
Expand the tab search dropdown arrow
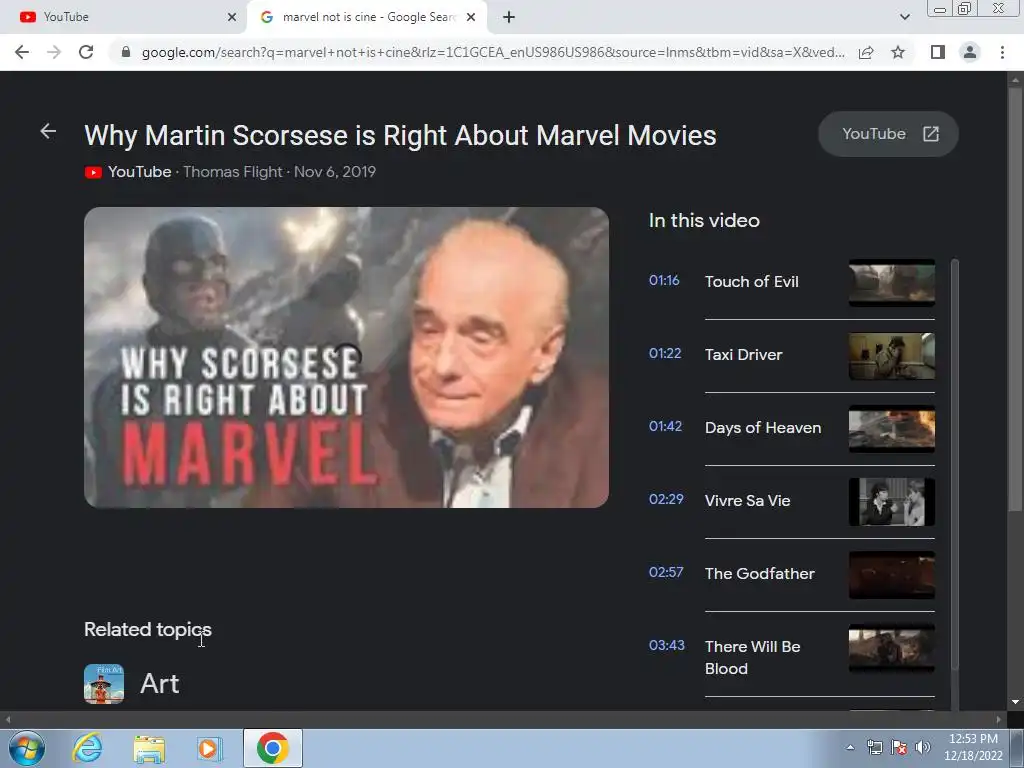coord(904,17)
